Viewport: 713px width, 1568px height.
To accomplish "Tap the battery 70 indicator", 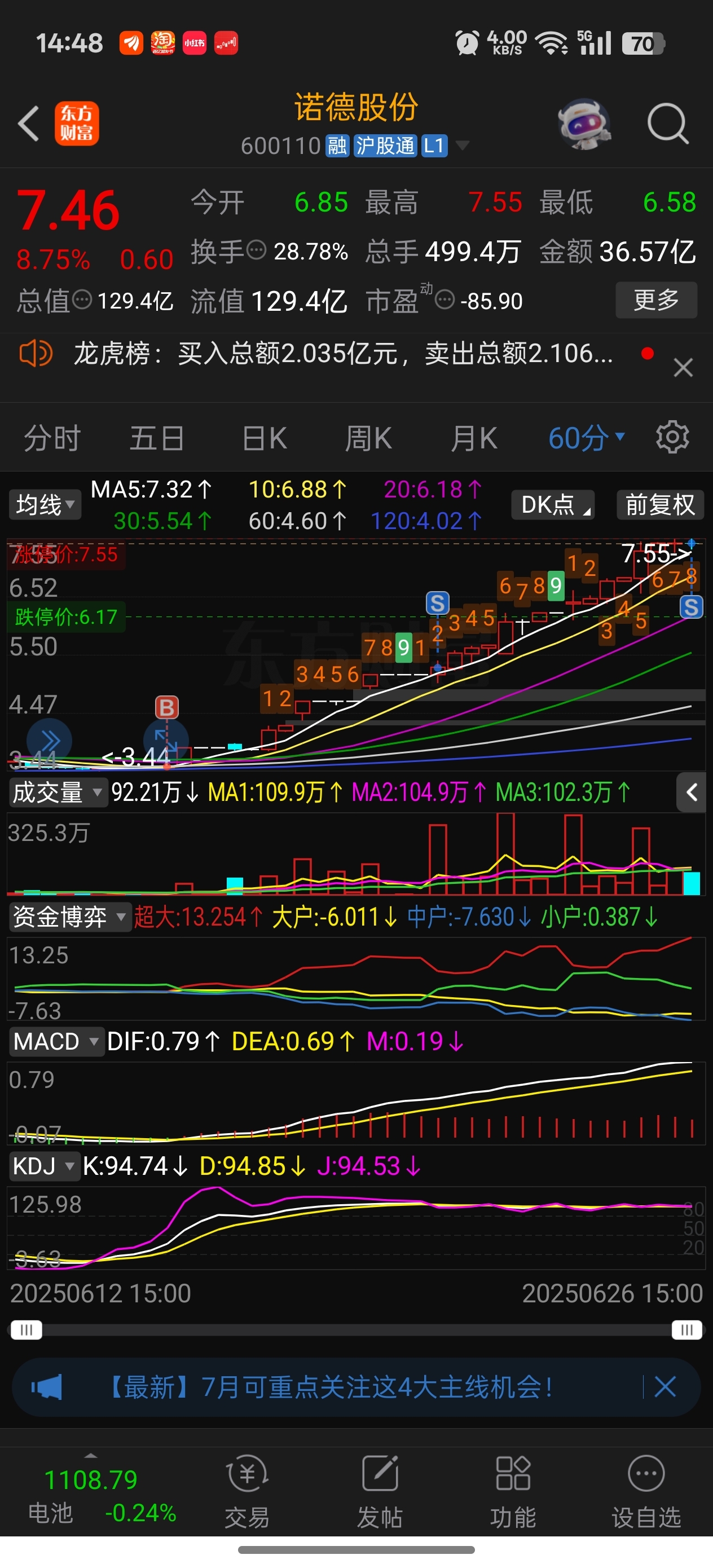I will pos(644,43).
